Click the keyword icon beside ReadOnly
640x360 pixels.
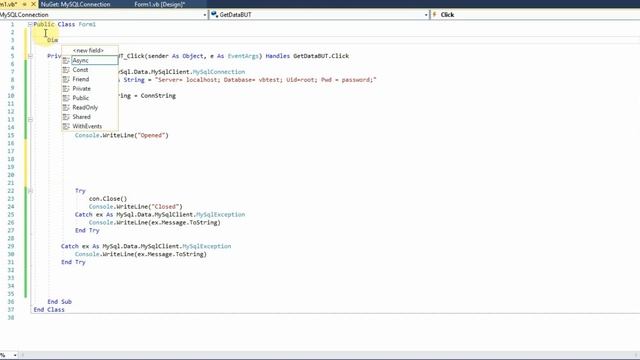[x=66, y=107]
